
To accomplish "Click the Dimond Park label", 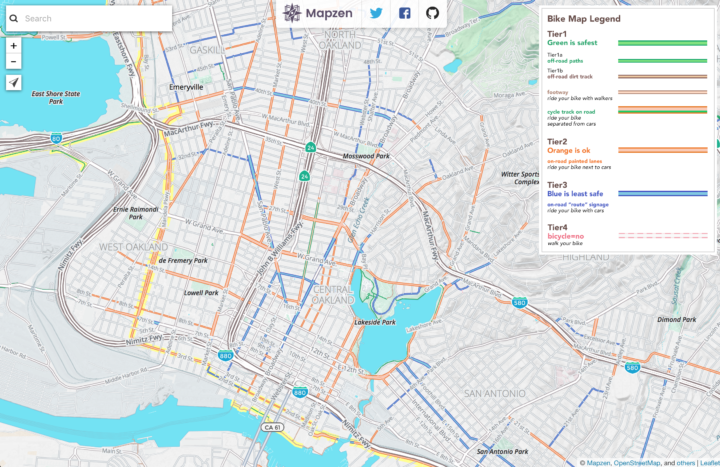I will pos(676,320).
